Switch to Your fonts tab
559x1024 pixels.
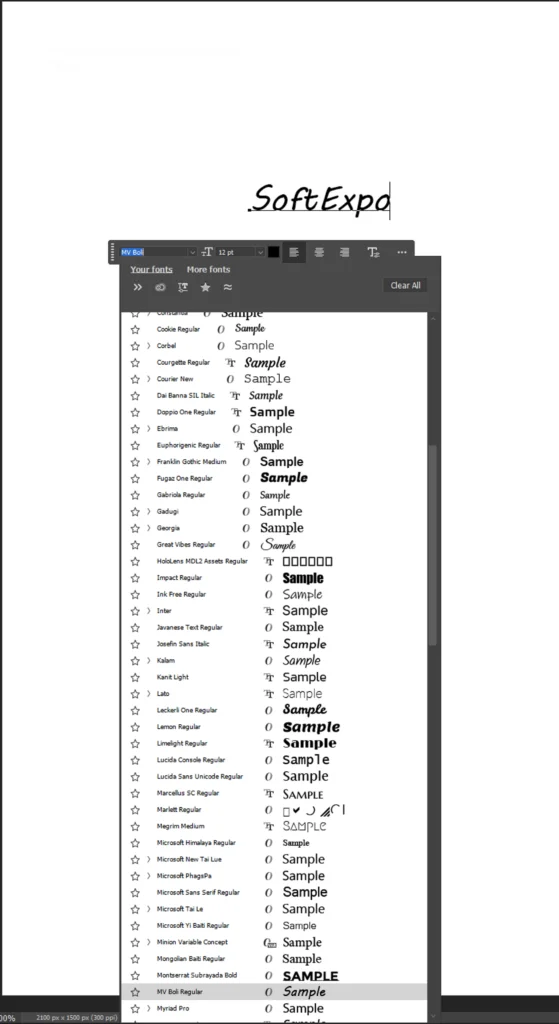point(152,269)
